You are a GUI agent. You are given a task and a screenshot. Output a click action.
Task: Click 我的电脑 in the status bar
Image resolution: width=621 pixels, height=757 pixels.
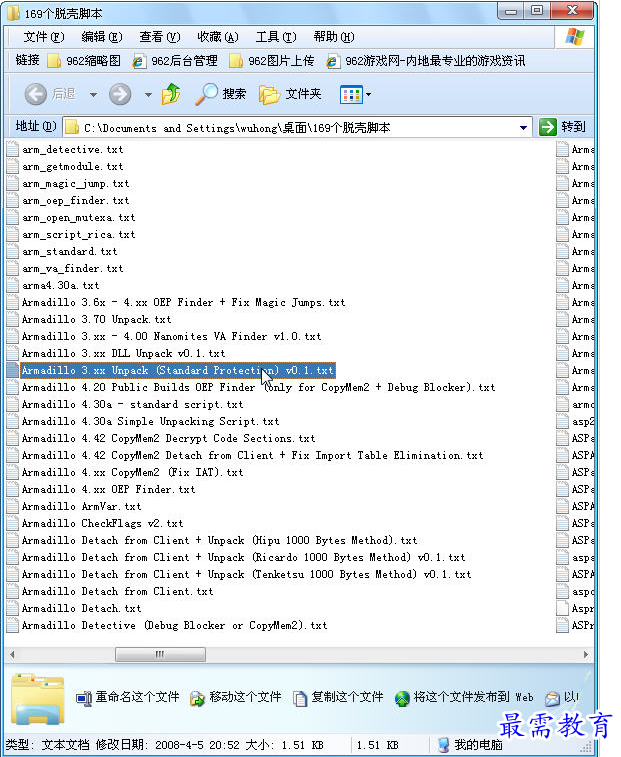(470, 745)
